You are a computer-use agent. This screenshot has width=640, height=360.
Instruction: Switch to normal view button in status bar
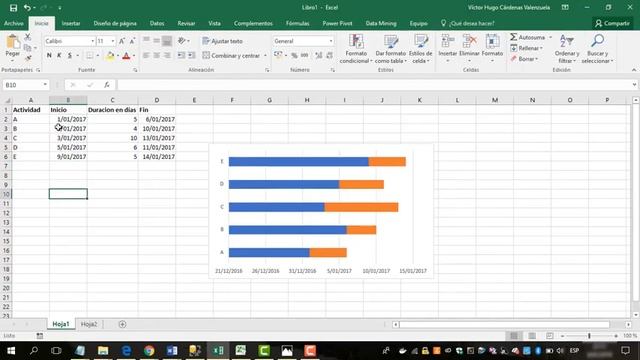click(514, 336)
